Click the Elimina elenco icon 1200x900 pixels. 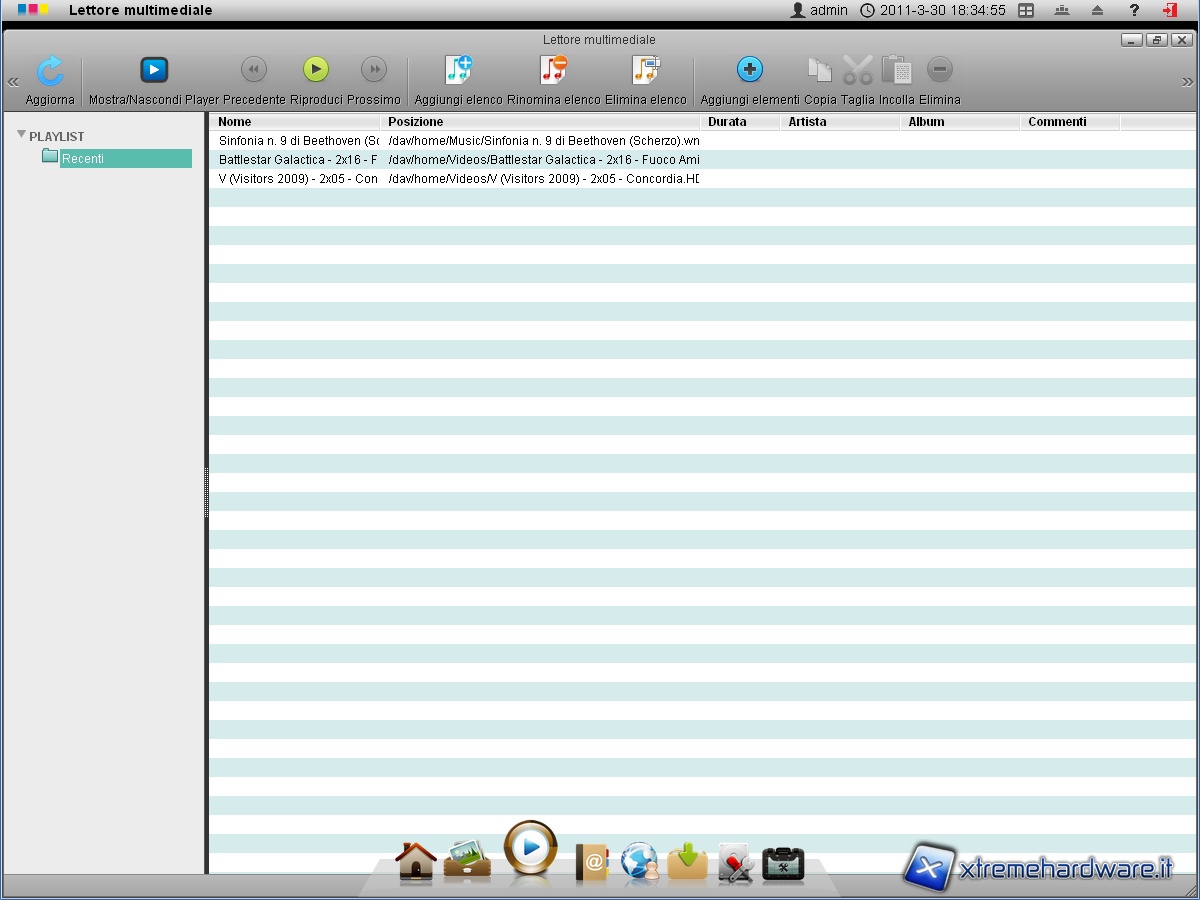click(645, 70)
